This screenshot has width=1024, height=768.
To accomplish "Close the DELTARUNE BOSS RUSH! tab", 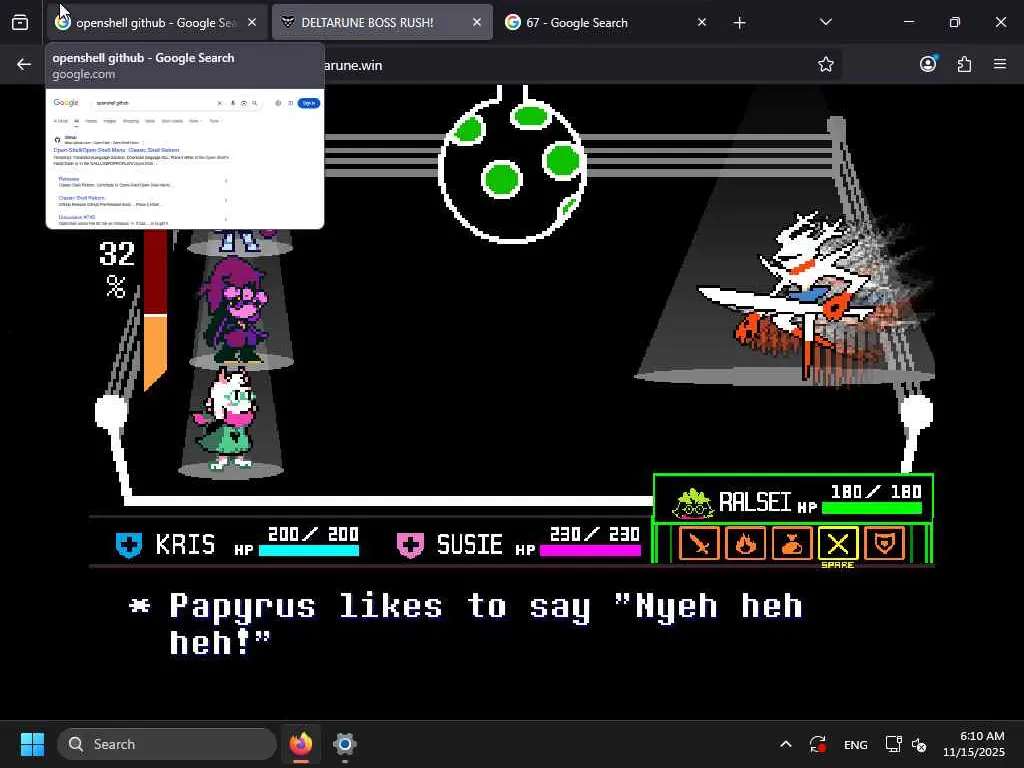I will (x=477, y=23).
